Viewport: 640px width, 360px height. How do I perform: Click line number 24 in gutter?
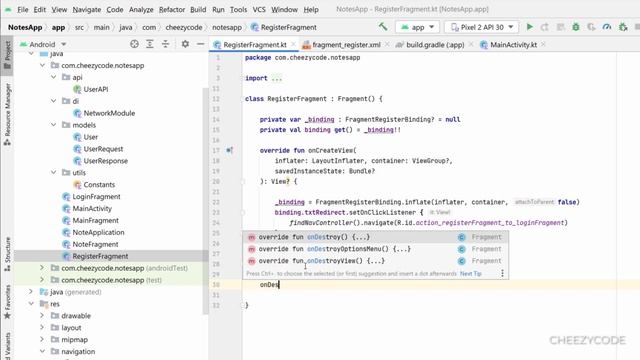point(216,223)
